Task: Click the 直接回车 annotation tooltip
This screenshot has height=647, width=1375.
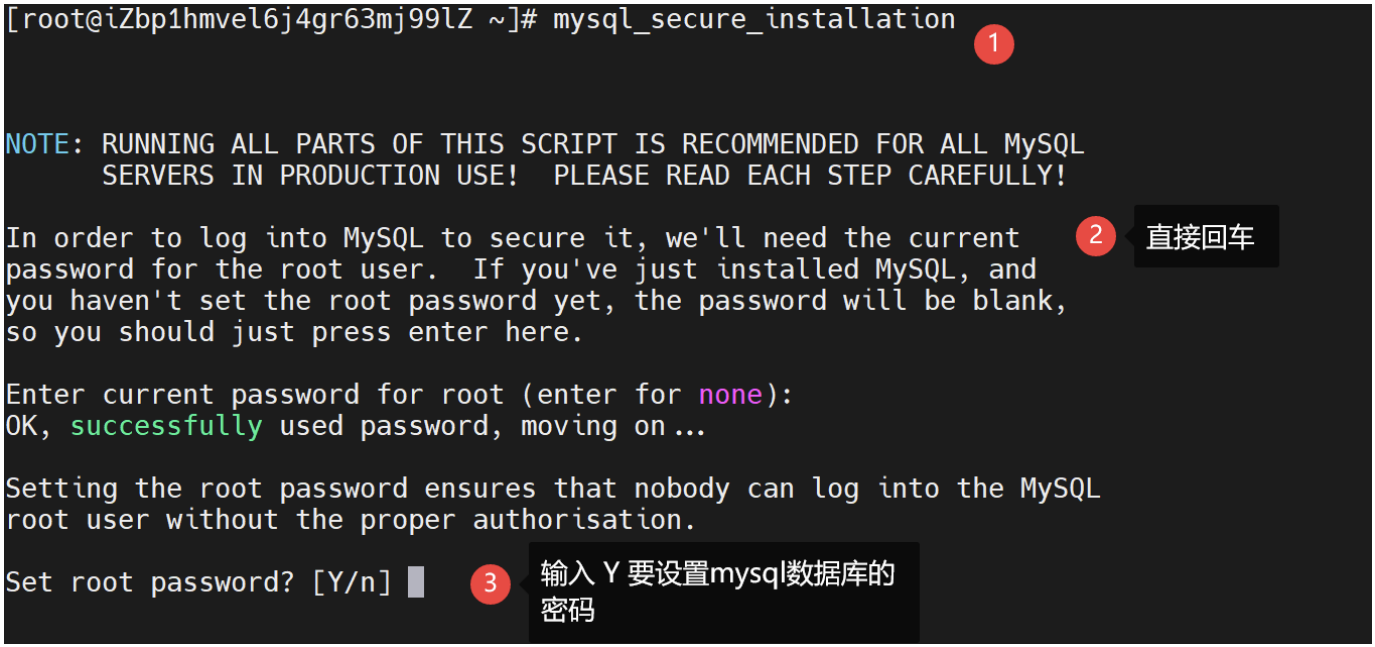Action: pyautogui.click(x=1205, y=237)
